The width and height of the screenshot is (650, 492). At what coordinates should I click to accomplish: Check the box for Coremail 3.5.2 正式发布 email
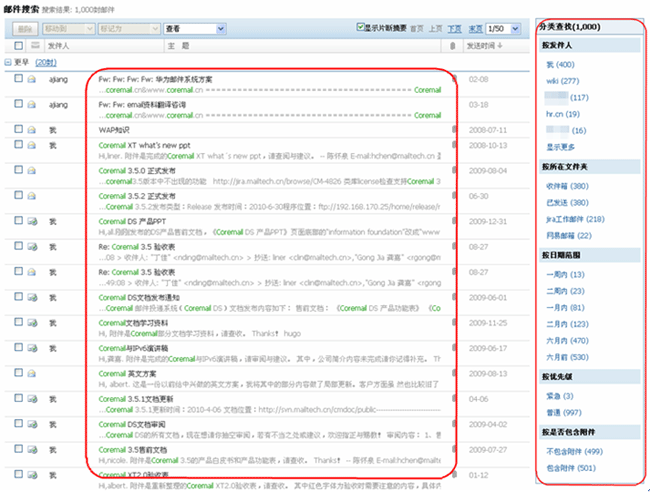pyautogui.click(x=19, y=196)
